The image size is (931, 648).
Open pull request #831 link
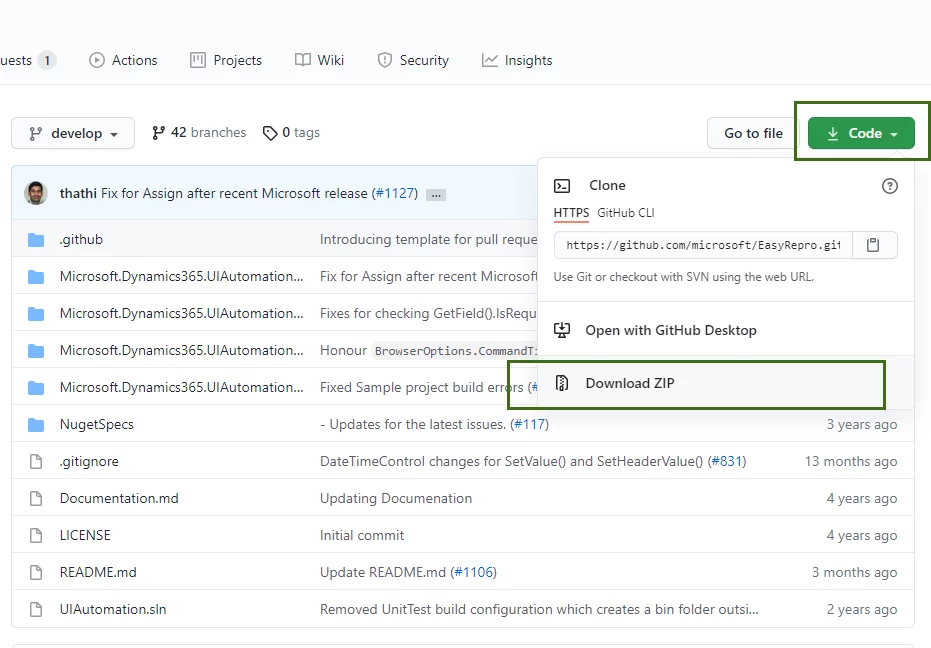click(727, 461)
